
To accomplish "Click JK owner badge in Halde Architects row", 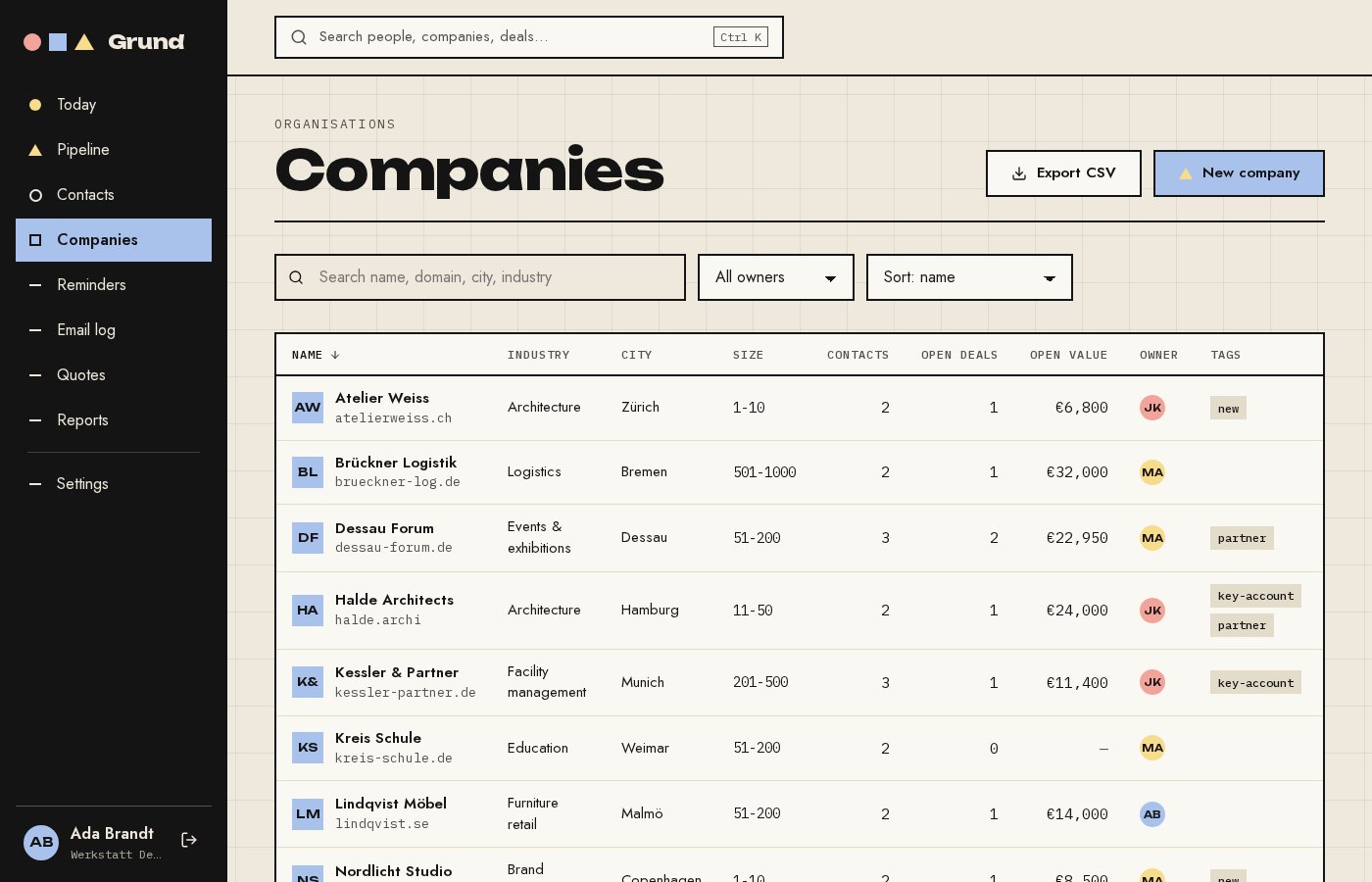I will pyautogui.click(x=1152, y=611).
